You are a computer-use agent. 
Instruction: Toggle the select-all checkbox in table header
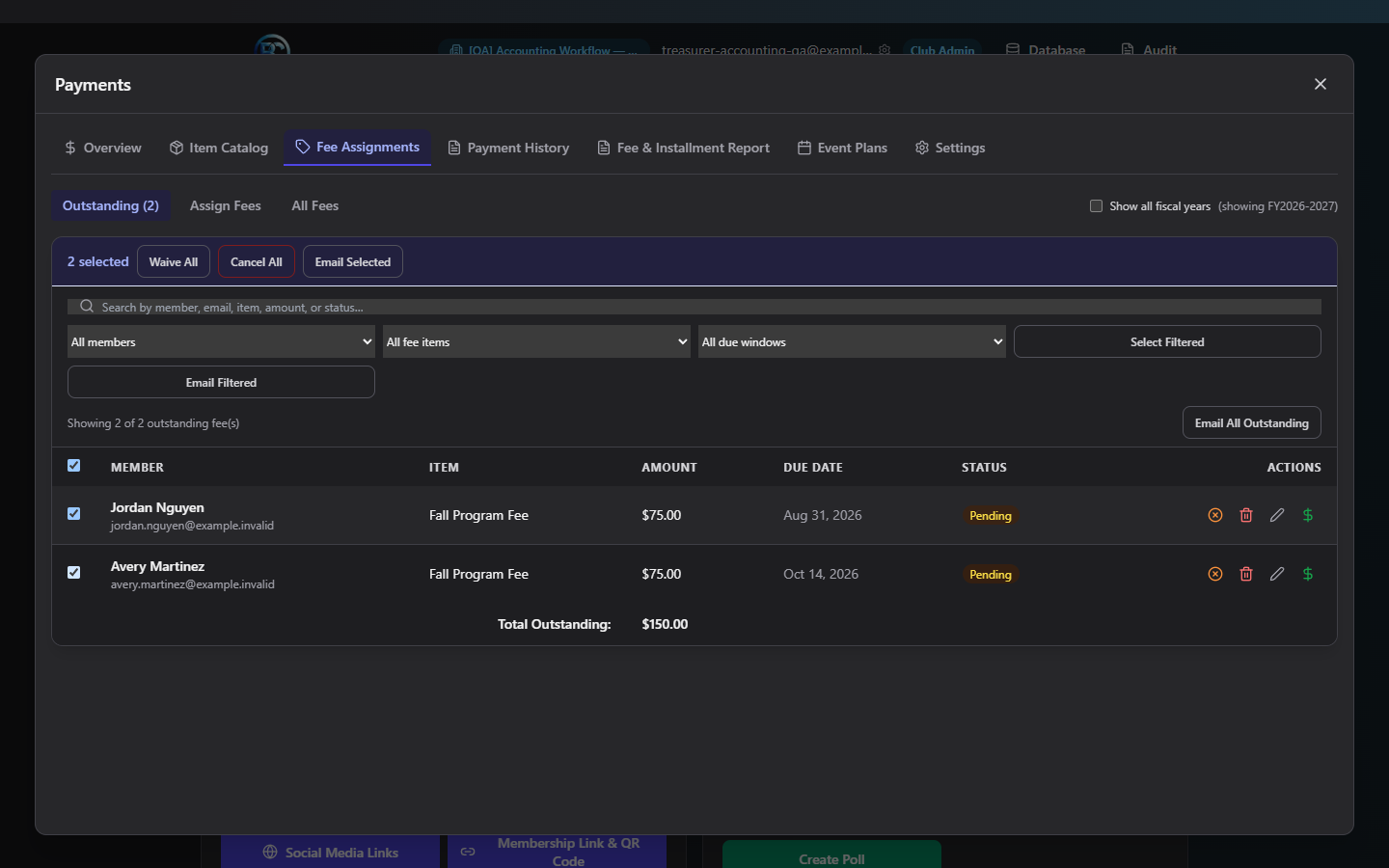(x=74, y=466)
